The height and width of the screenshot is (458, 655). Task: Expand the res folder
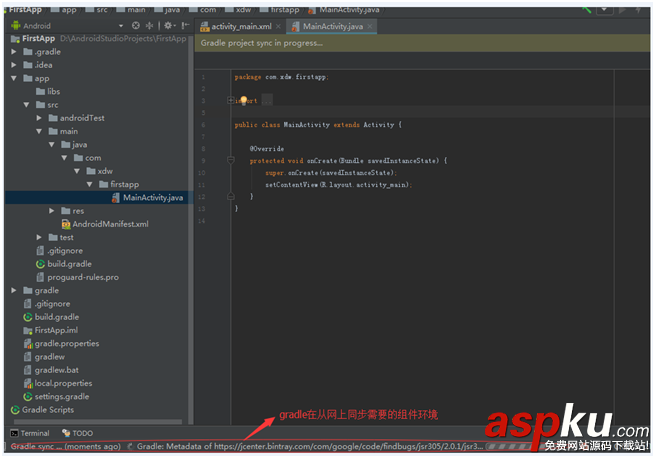(51, 211)
